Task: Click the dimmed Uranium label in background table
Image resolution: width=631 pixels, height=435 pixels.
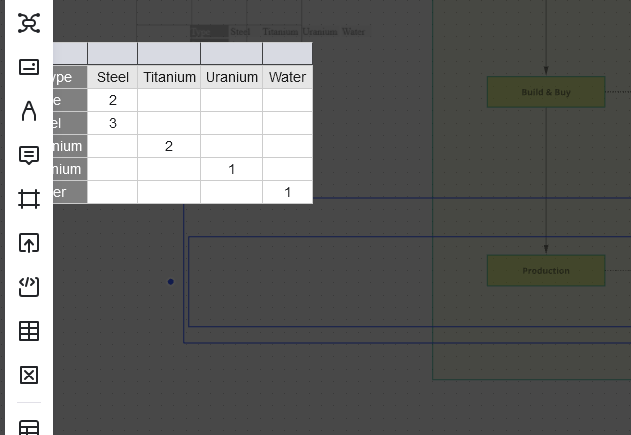Action: pyautogui.click(x=320, y=32)
